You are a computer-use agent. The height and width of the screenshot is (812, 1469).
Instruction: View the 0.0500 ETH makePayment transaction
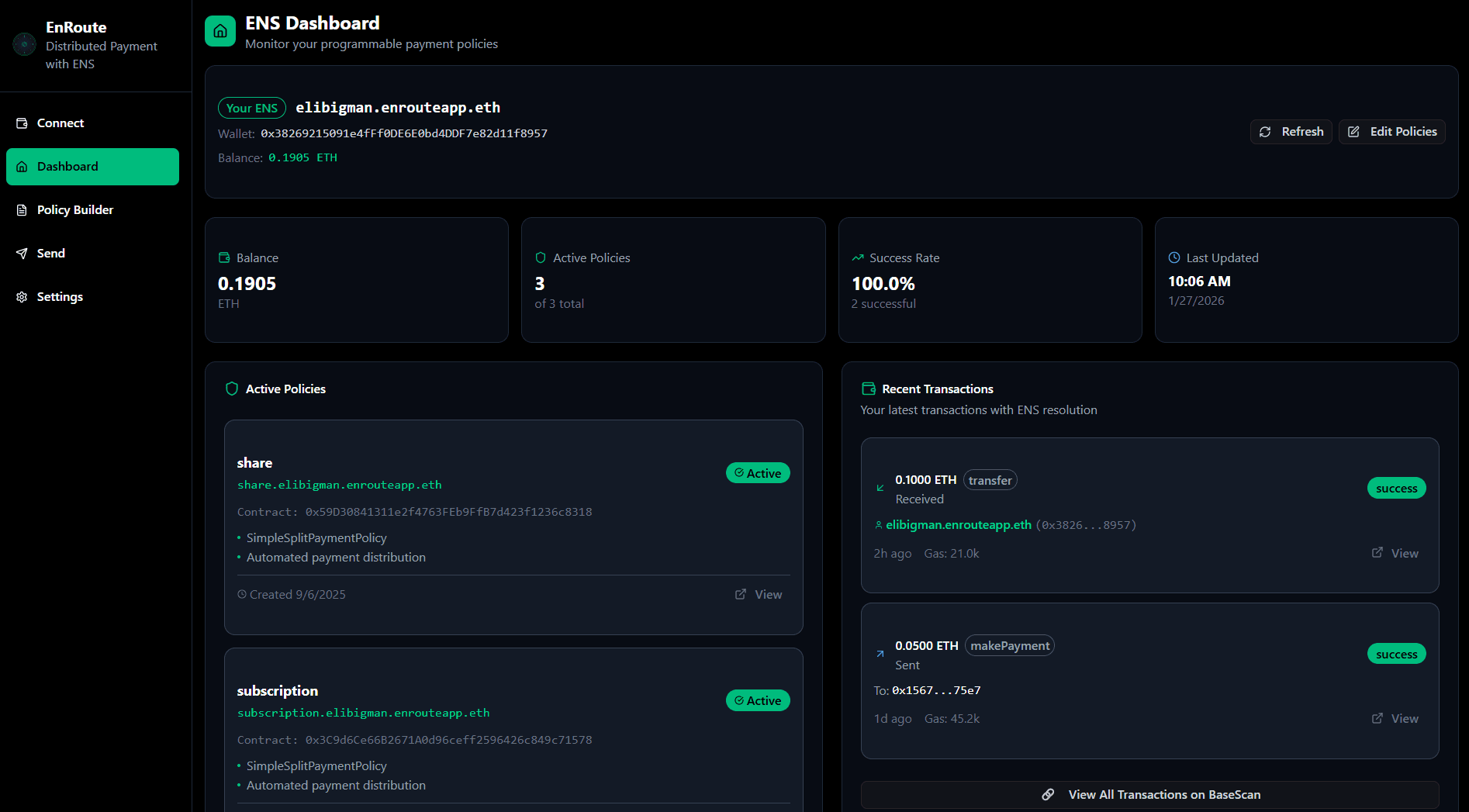coord(1395,718)
